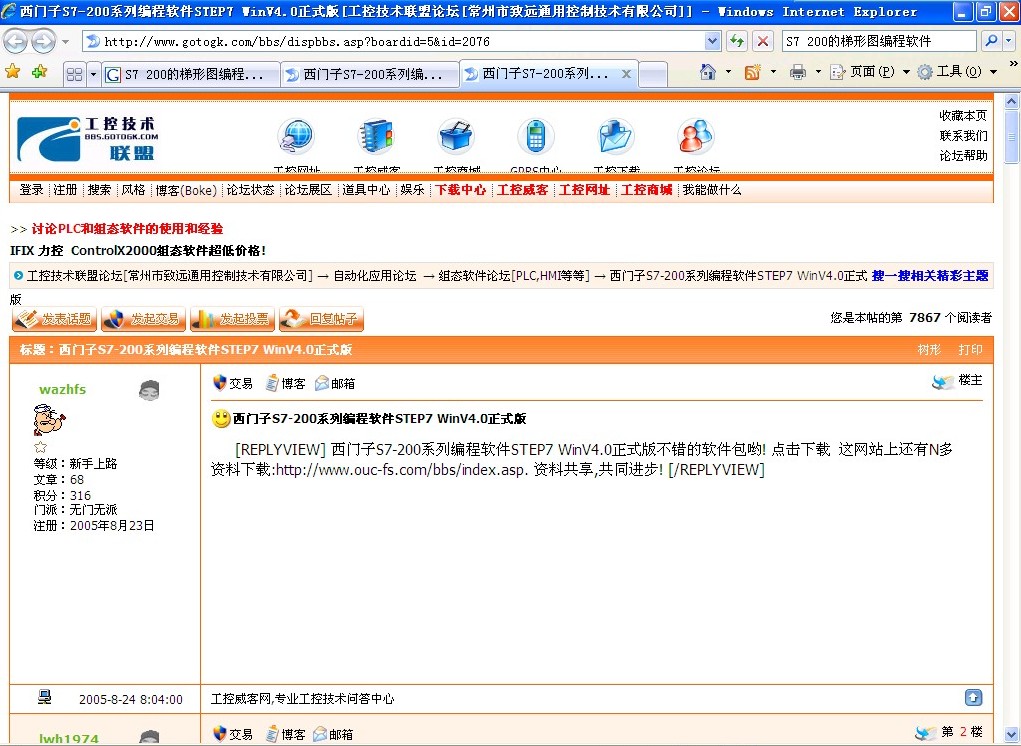Open the 我能做什么 nav item
This screenshot has width=1021, height=746.
[x=712, y=189]
